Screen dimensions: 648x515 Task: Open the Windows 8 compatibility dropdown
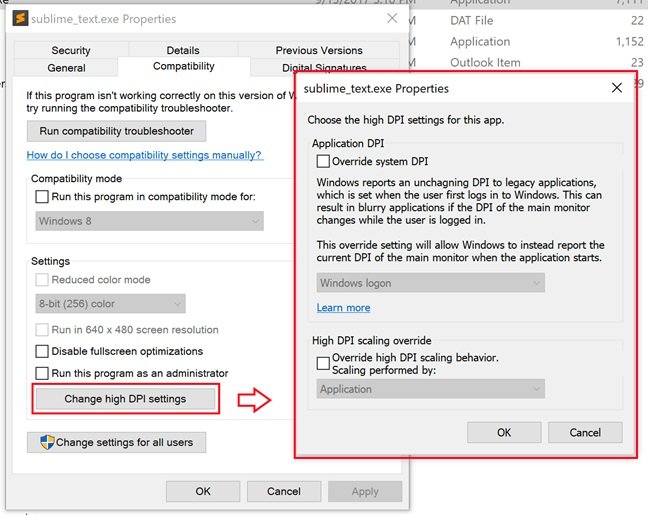[148, 221]
